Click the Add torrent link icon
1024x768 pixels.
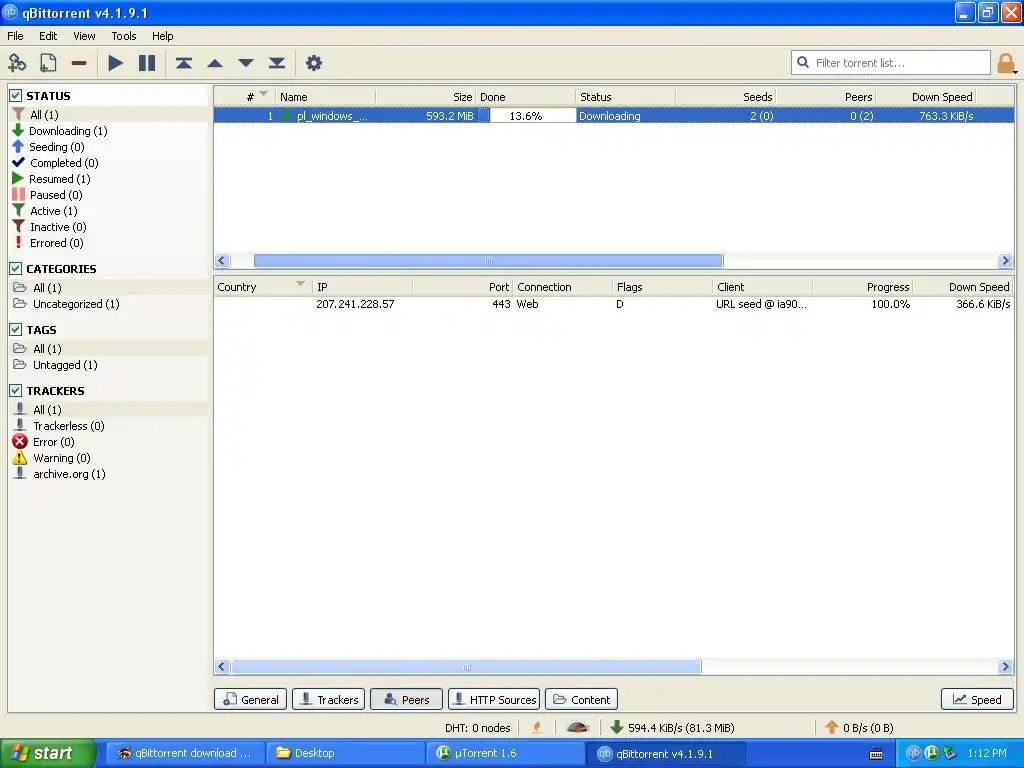pyautogui.click(x=17, y=63)
